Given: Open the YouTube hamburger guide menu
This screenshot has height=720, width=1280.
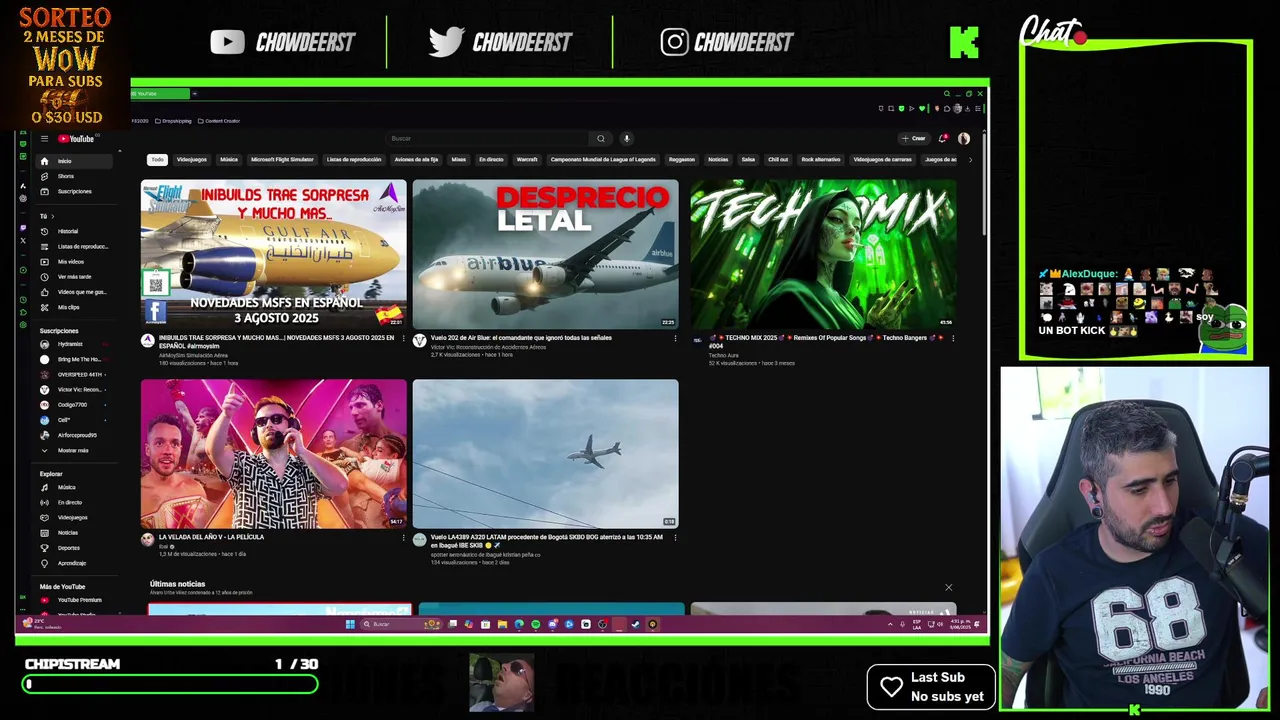Looking at the screenshot, I should click(x=44, y=139).
